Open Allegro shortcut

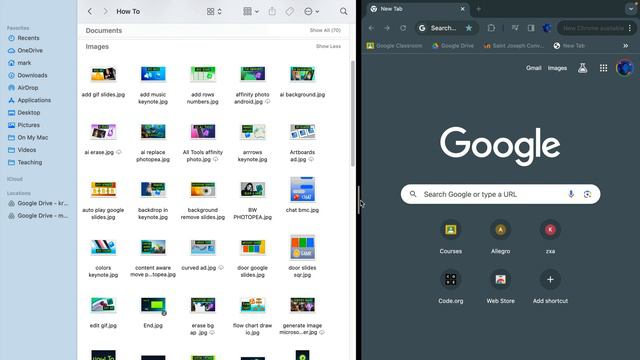[500, 237]
